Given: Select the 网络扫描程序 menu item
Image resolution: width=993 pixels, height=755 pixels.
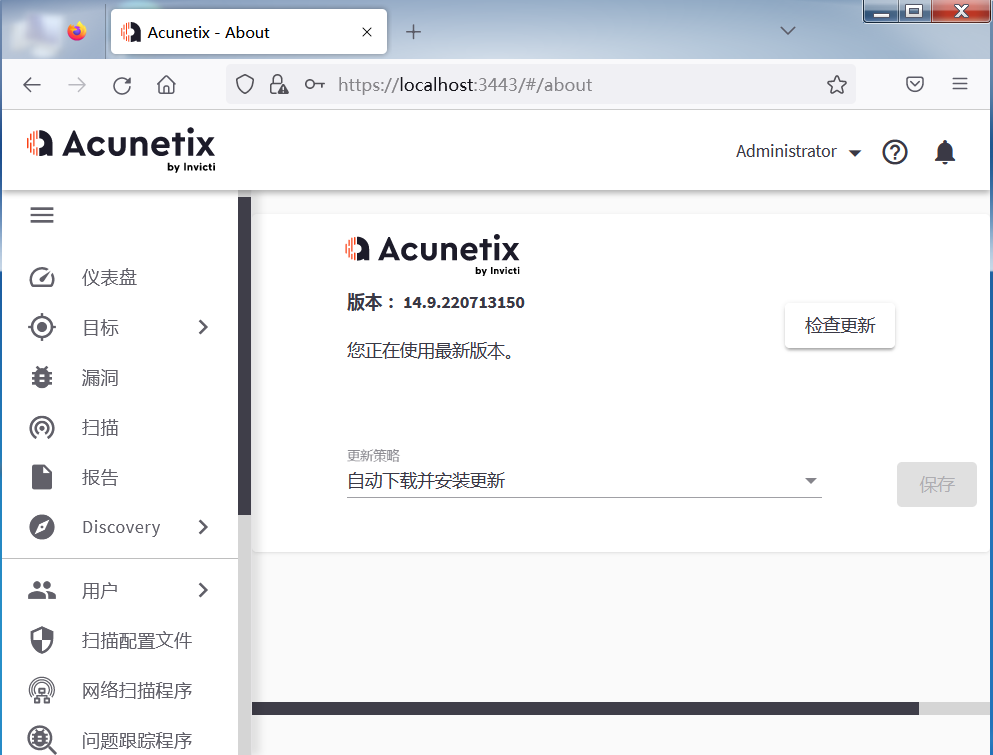Looking at the screenshot, I should [x=137, y=690].
